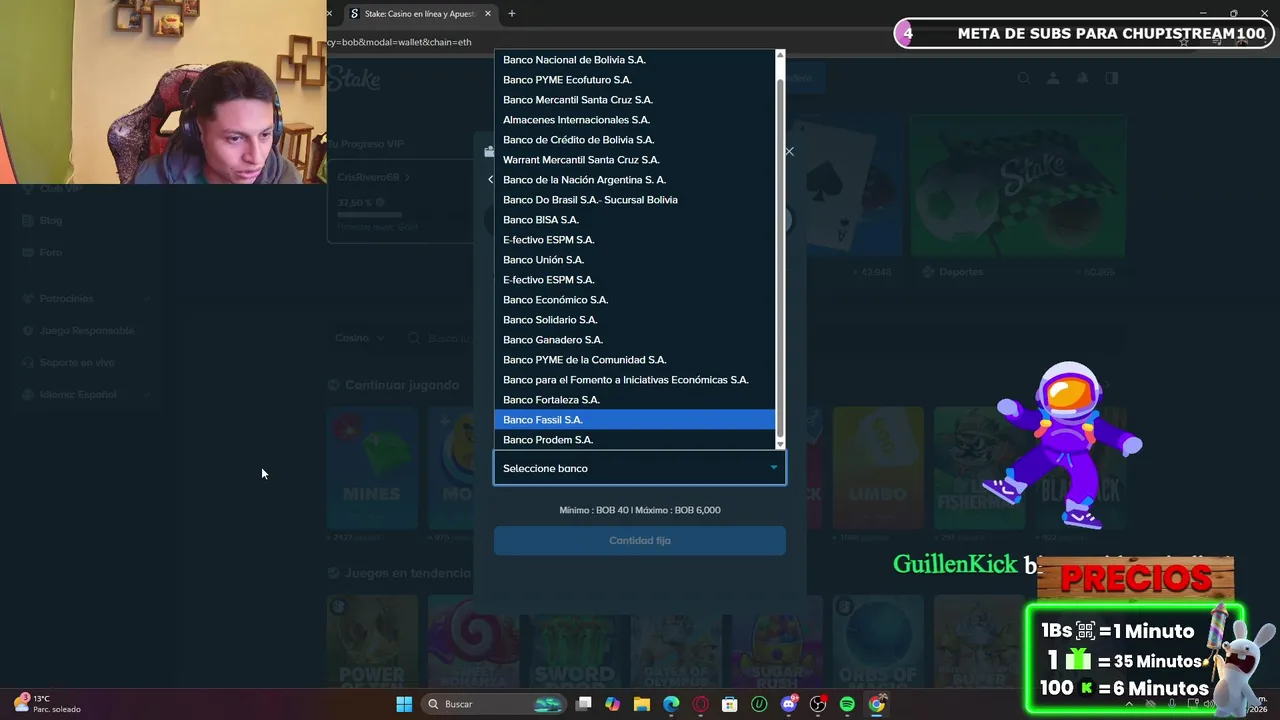1280x720 pixels.
Task: Open the Stake search magnifier icon
Action: tap(1023, 78)
